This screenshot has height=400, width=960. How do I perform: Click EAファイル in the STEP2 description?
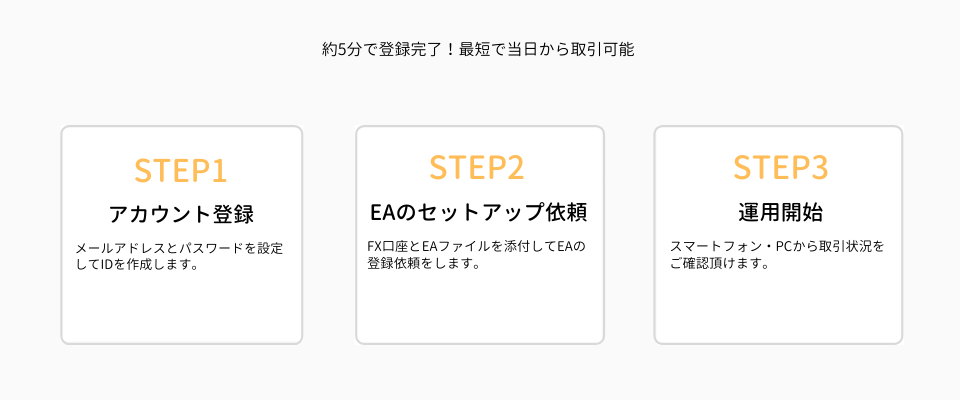456,246
